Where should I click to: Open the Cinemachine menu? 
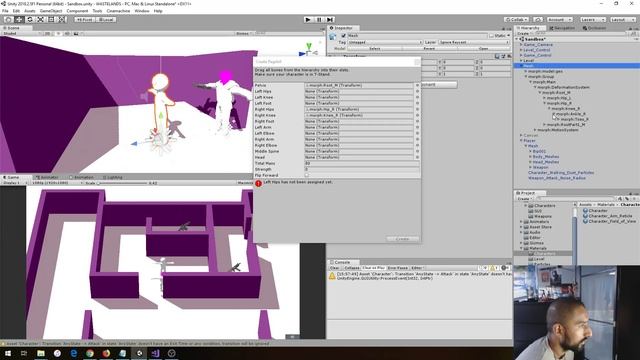(x=118, y=11)
